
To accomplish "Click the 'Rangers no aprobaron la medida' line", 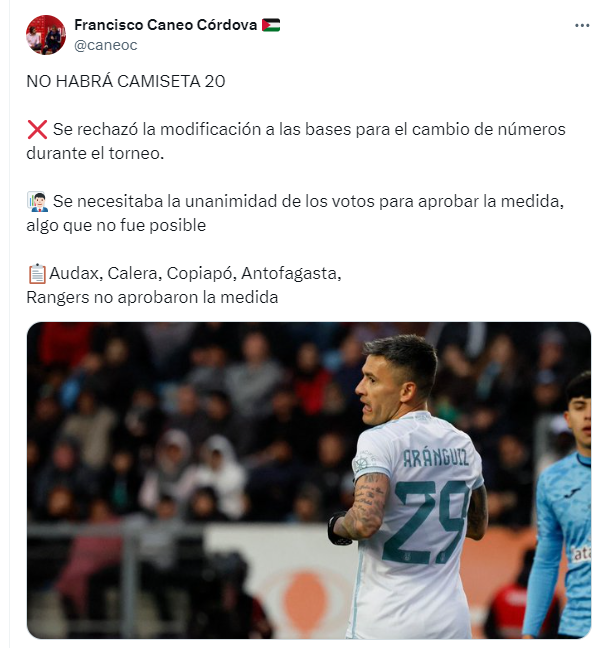I will [152, 298].
